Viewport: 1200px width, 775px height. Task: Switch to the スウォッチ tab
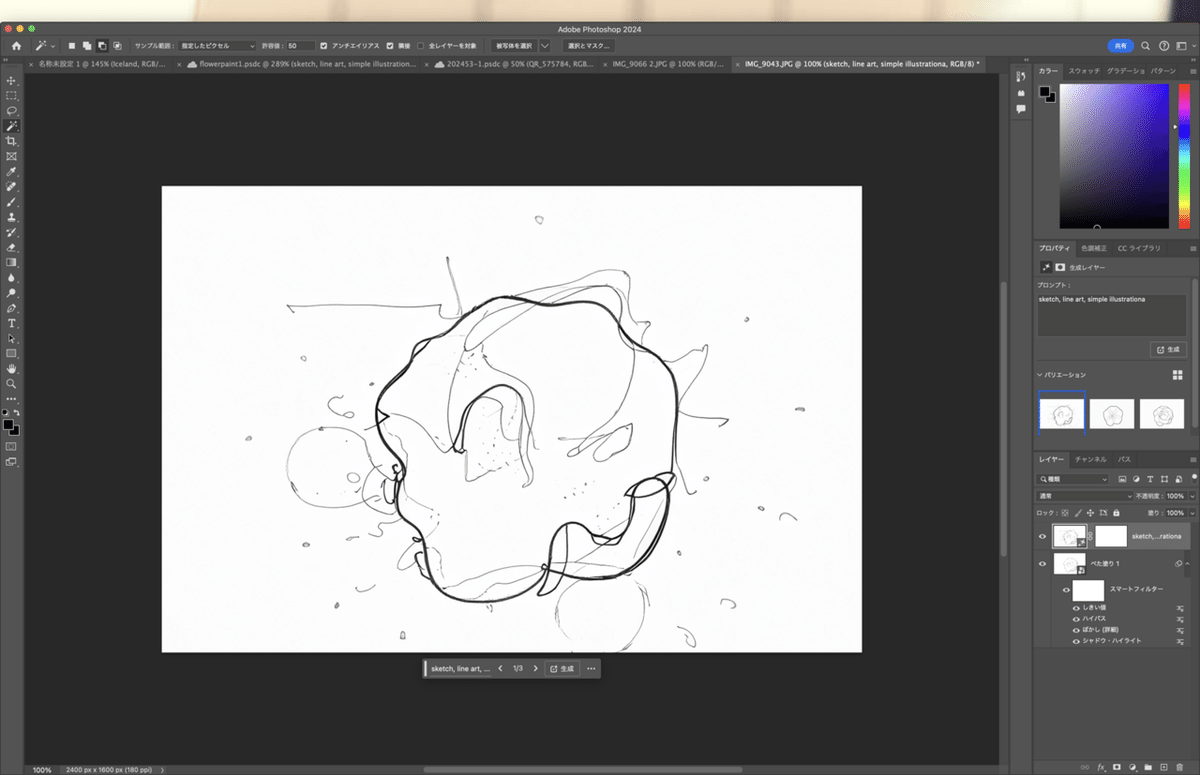pyautogui.click(x=1083, y=72)
